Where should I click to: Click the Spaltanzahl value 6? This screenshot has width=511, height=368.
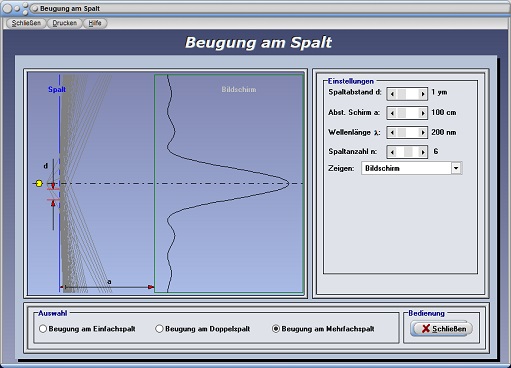[x=436, y=151]
